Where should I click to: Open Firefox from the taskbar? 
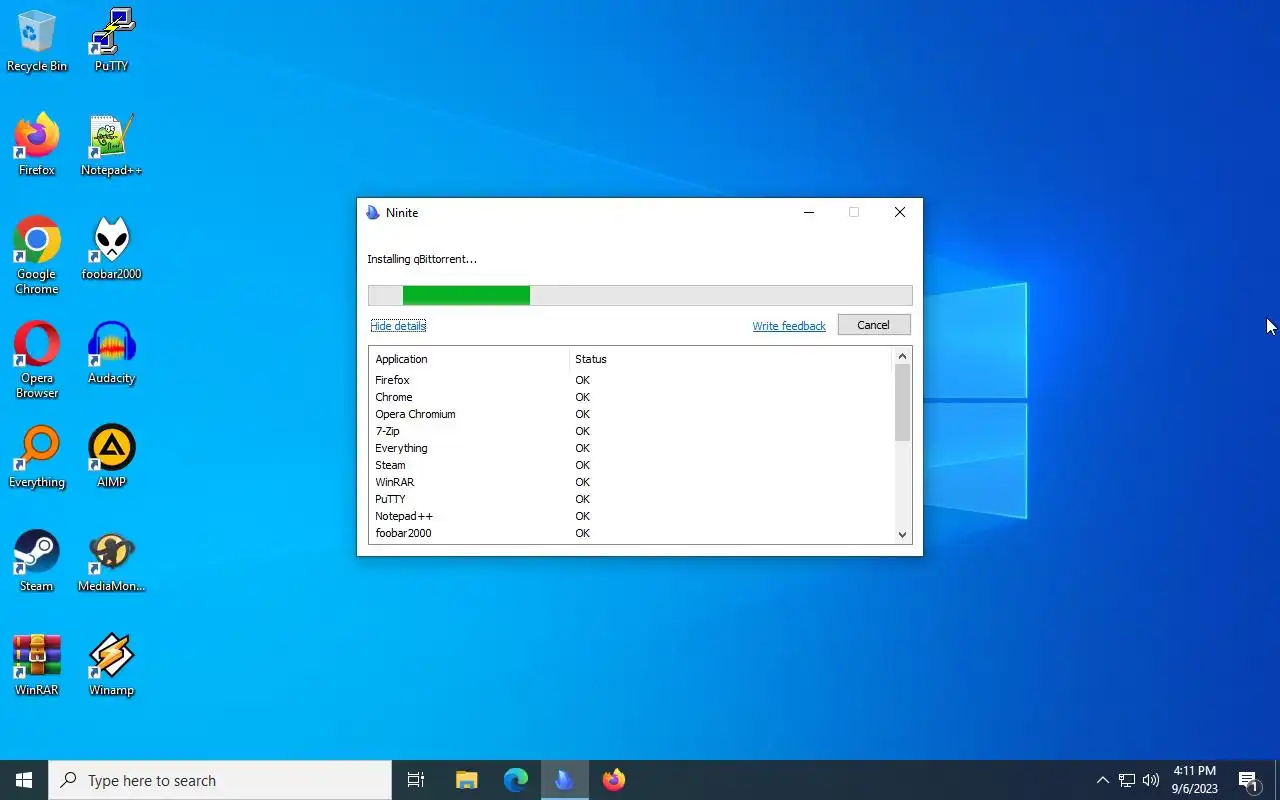click(x=613, y=780)
